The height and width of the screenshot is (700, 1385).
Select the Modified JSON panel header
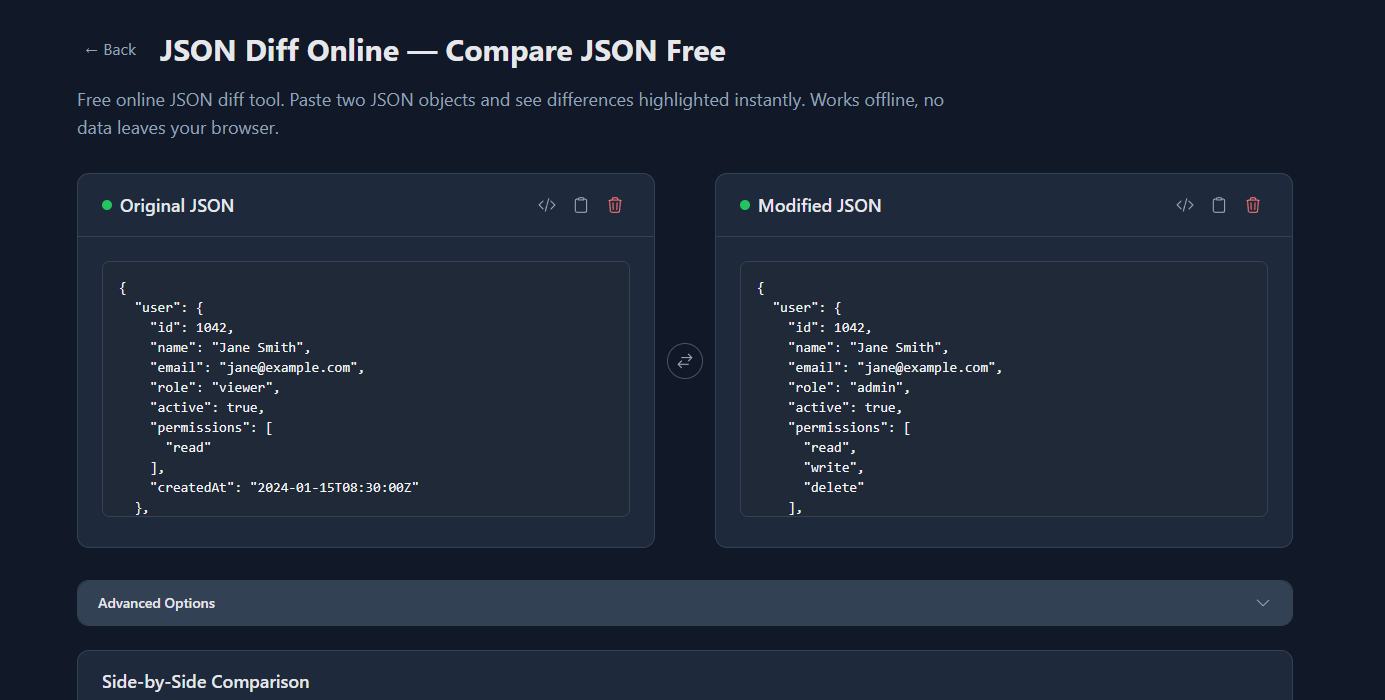coord(819,205)
